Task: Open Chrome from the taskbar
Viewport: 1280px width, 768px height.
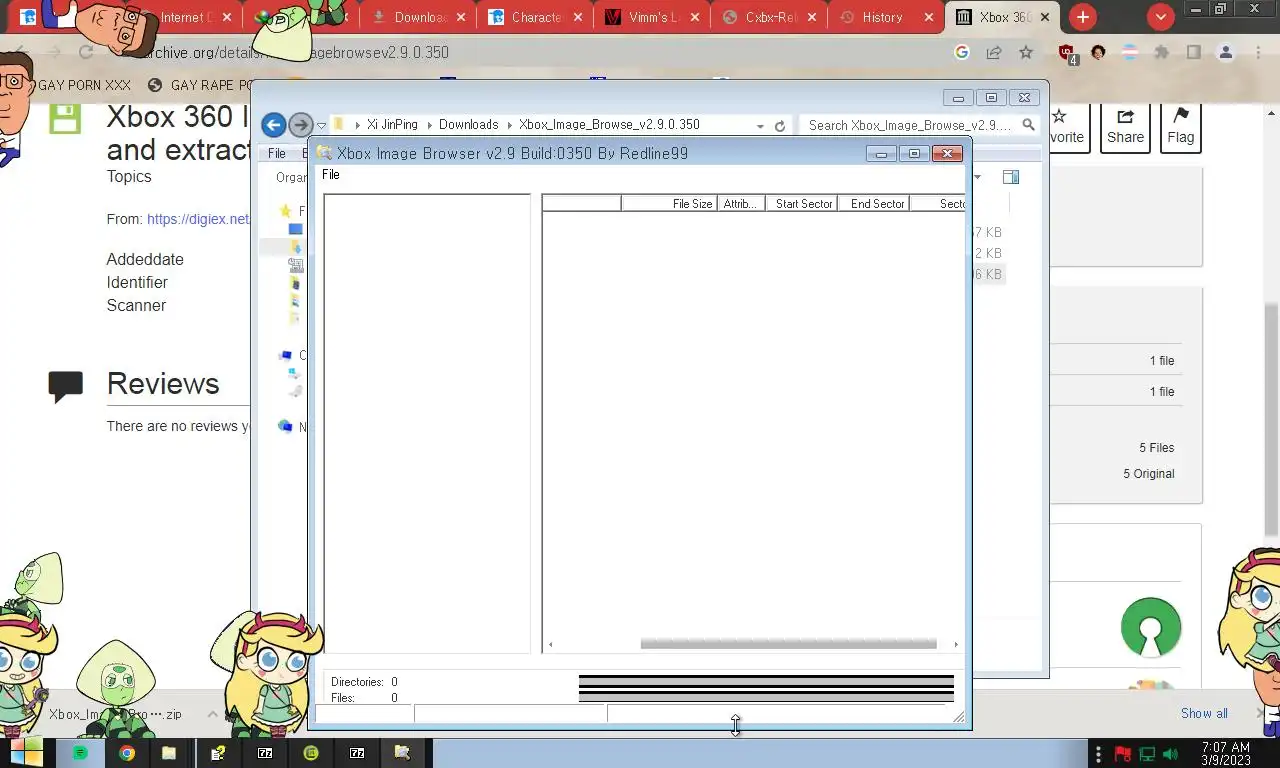Action: pos(127,753)
